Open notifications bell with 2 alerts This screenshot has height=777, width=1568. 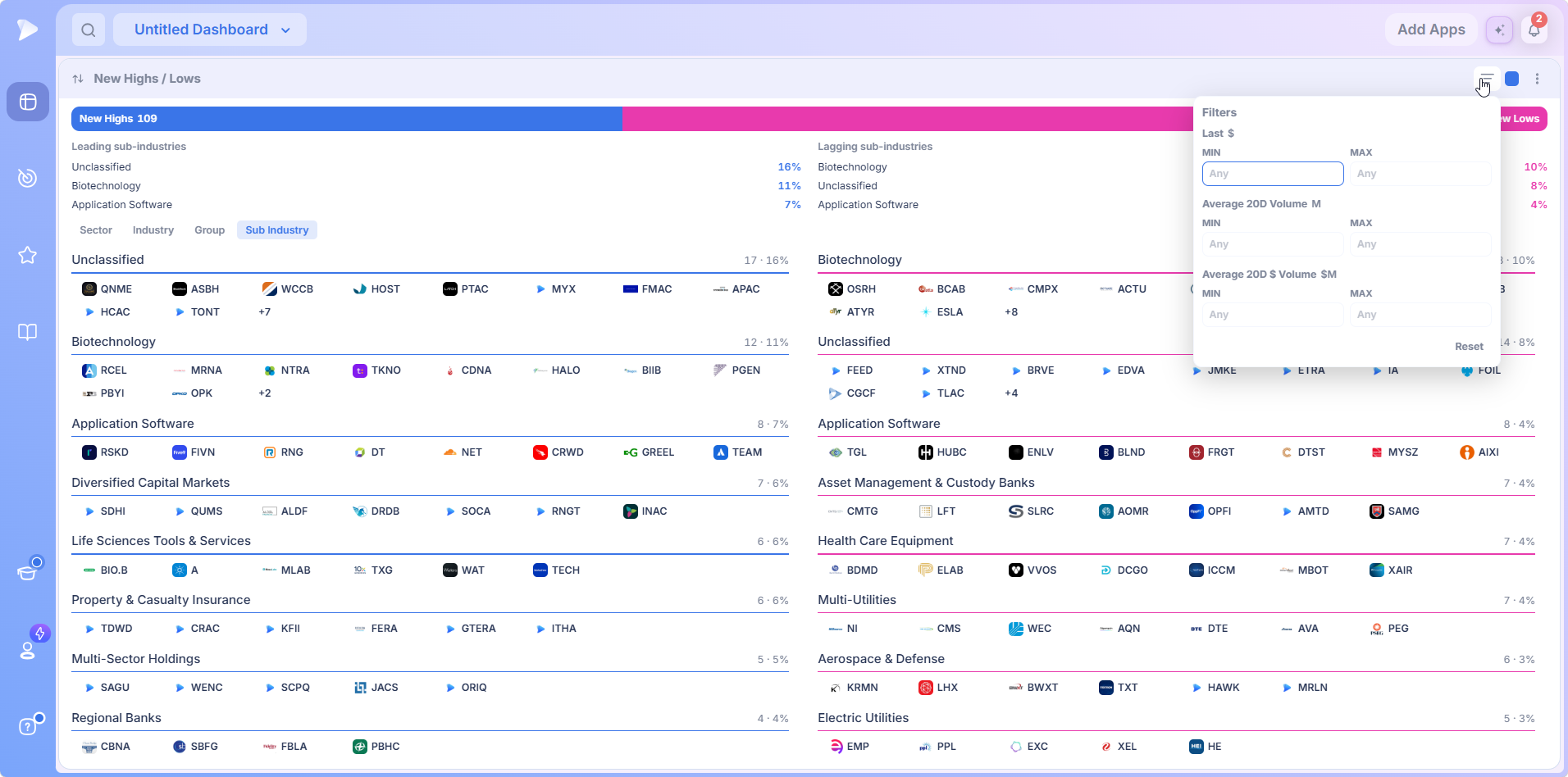[1534, 30]
